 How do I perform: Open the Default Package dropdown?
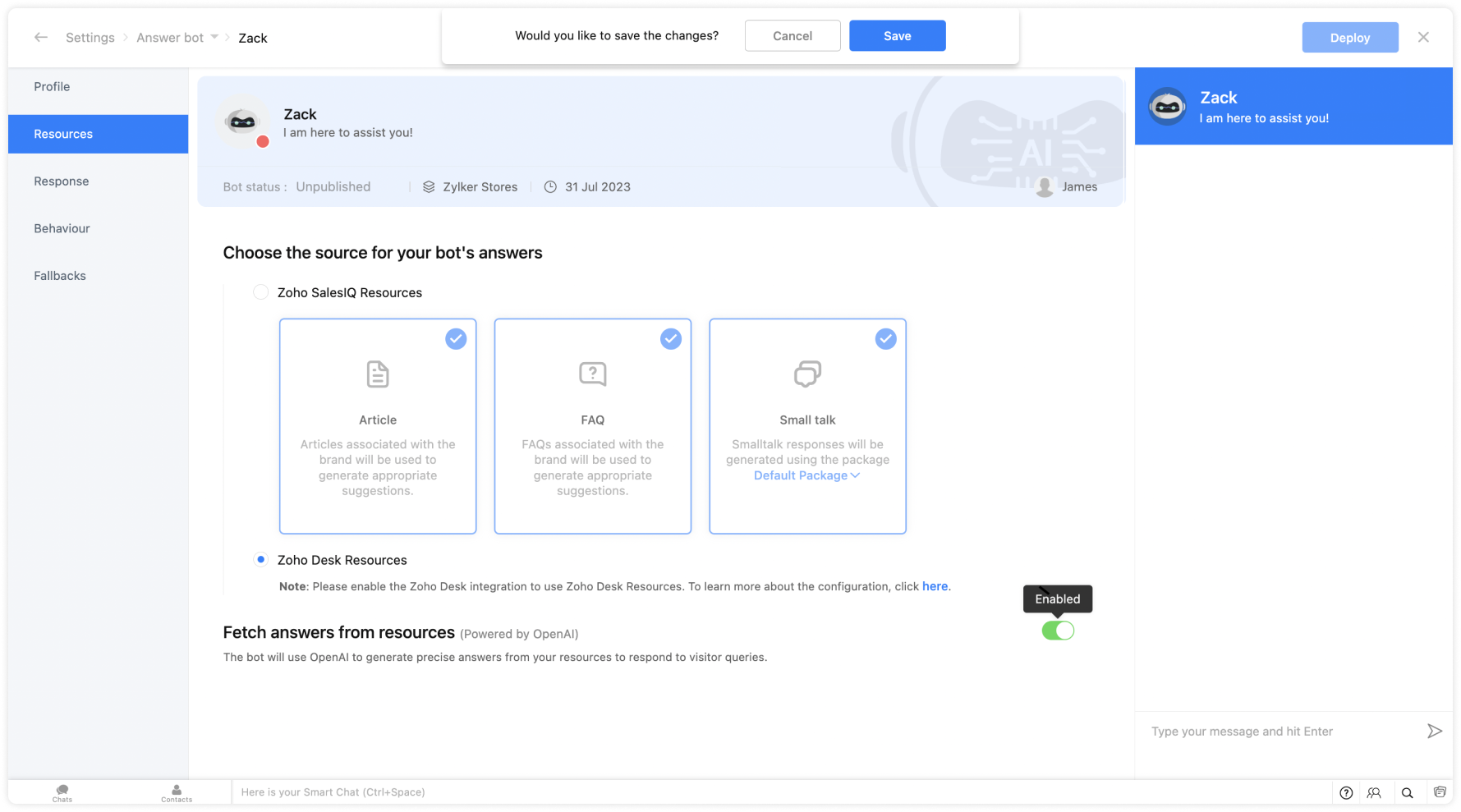click(807, 475)
